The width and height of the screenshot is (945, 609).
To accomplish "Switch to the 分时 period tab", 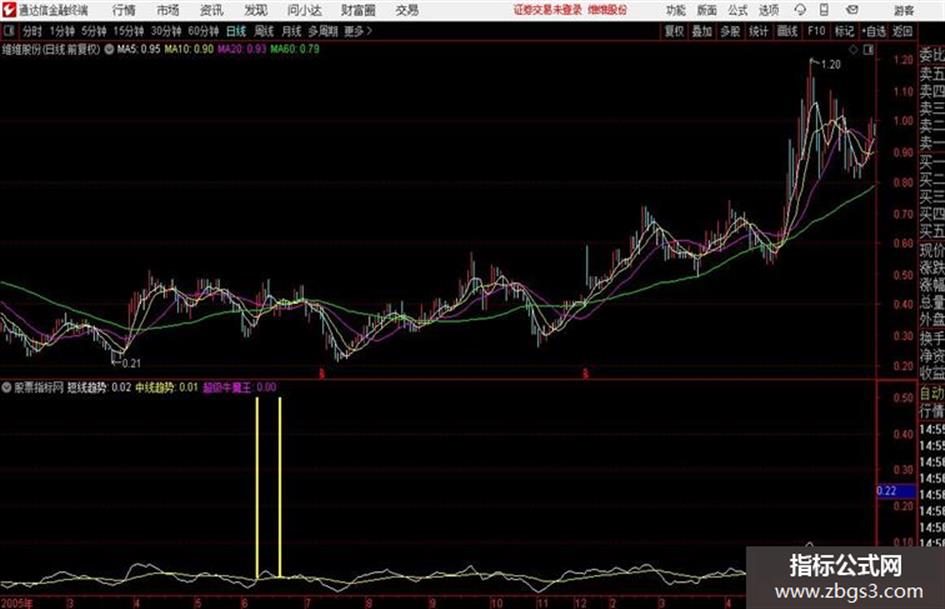I will 32,31.
